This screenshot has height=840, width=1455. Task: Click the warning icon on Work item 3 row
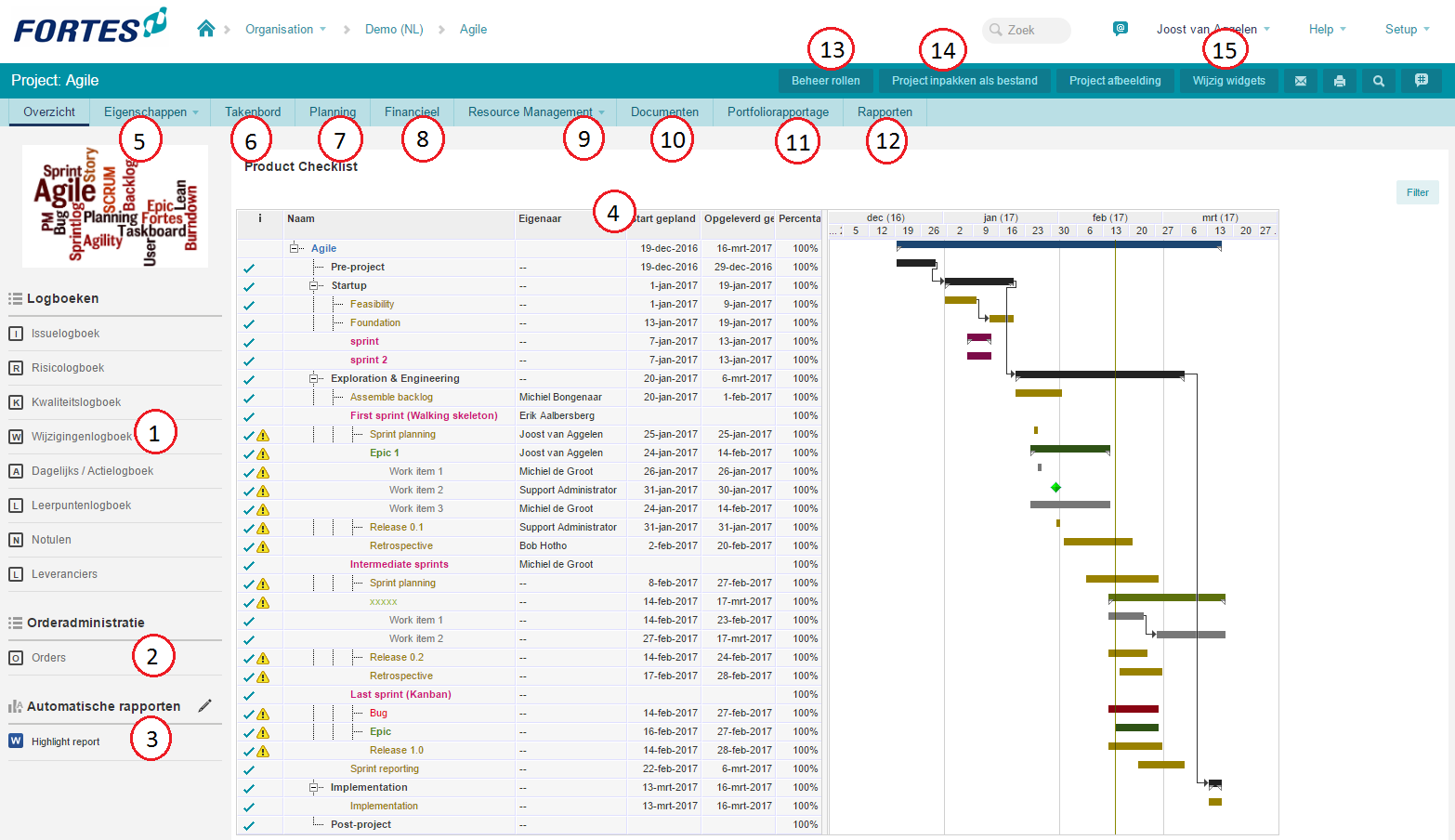[263, 509]
